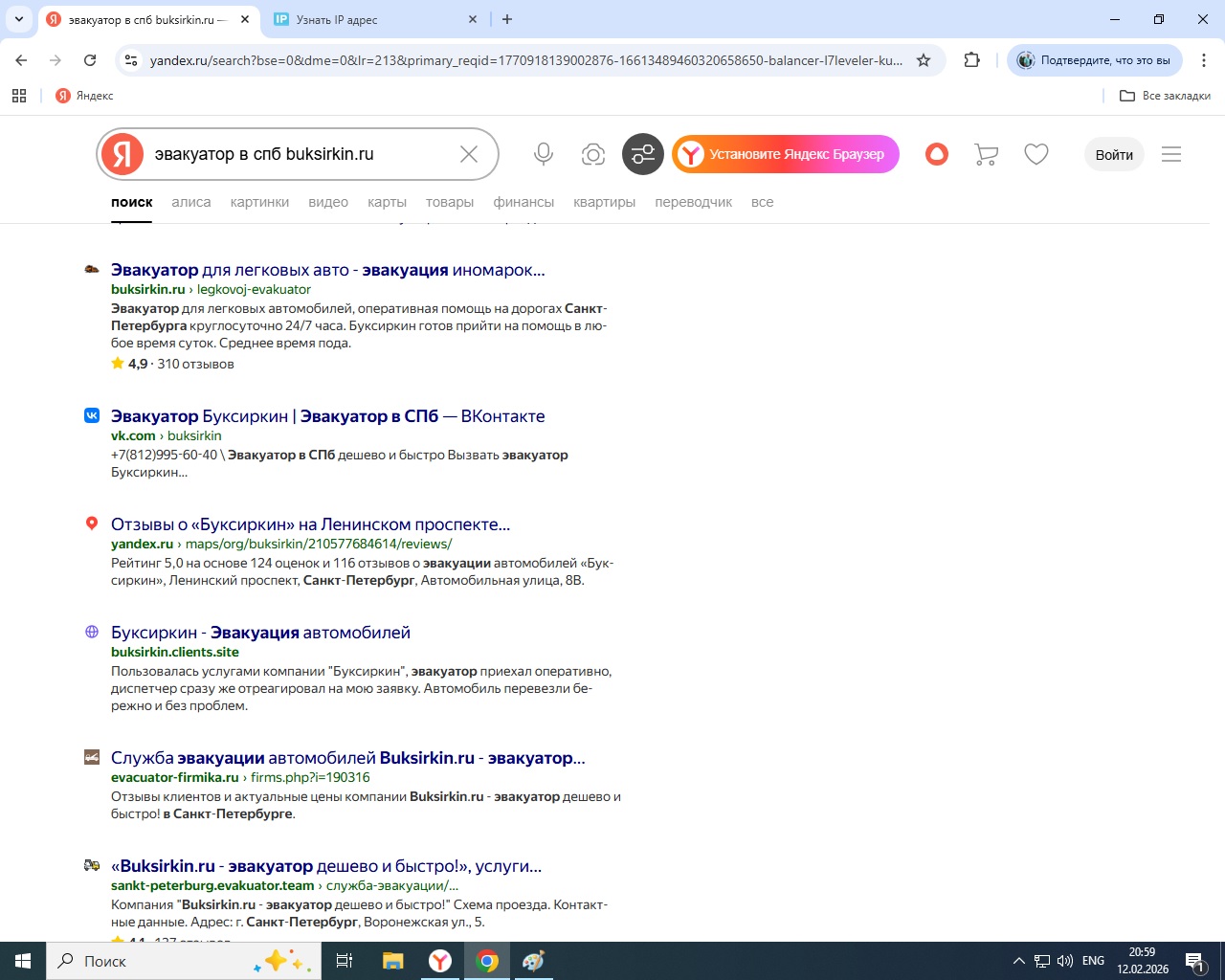Go back with browser back arrow
The width and height of the screenshot is (1225, 980).
[21, 60]
